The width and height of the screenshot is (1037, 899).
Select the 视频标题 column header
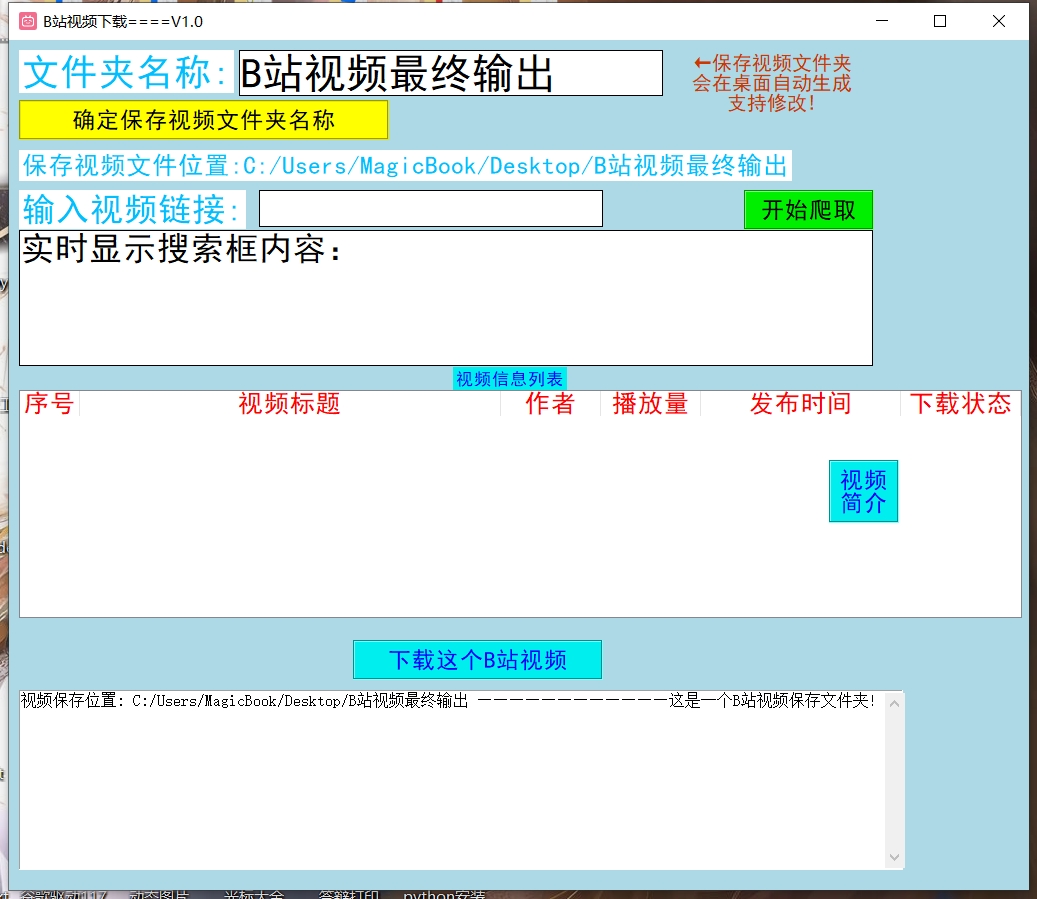point(290,403)
